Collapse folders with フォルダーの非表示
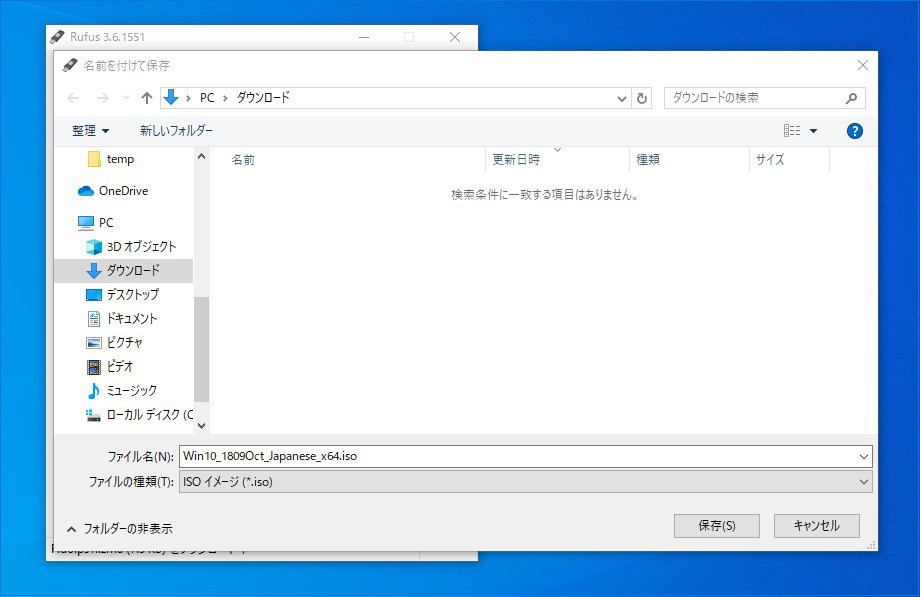This screenshot has width=920, height=597. pyautogui.click(x=118, y=529)
